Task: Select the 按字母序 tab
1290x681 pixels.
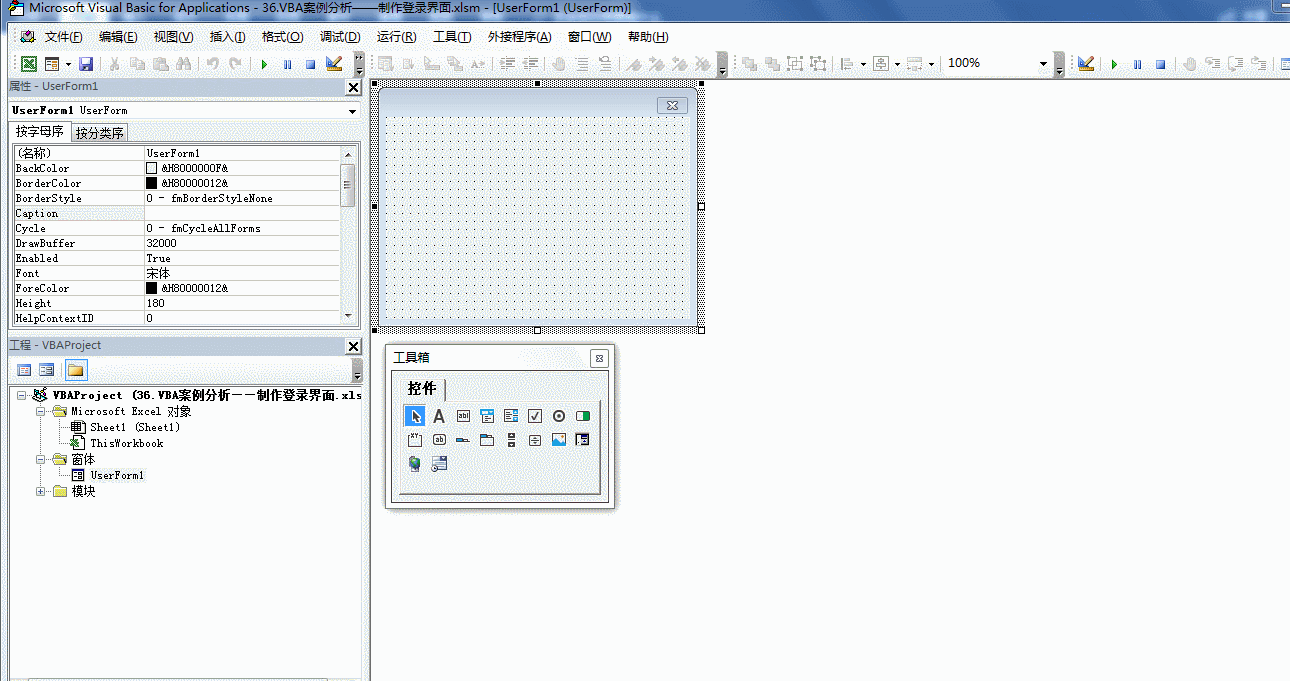Action: [x=40, y=132]
